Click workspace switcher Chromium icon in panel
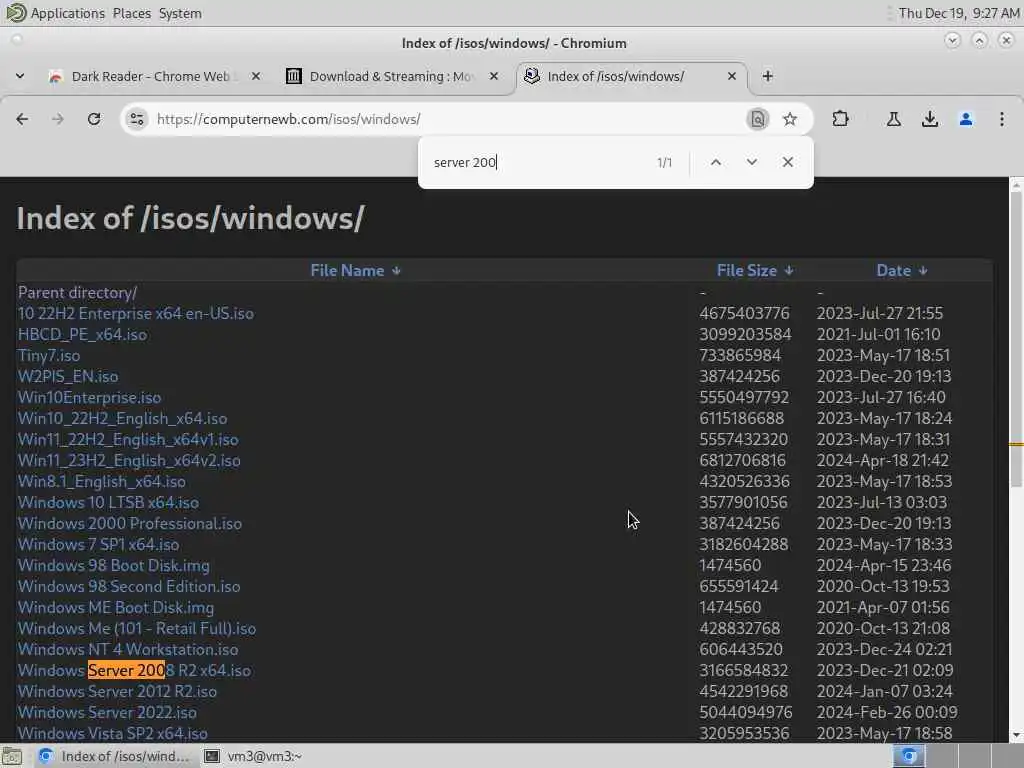 click(909, 756)
